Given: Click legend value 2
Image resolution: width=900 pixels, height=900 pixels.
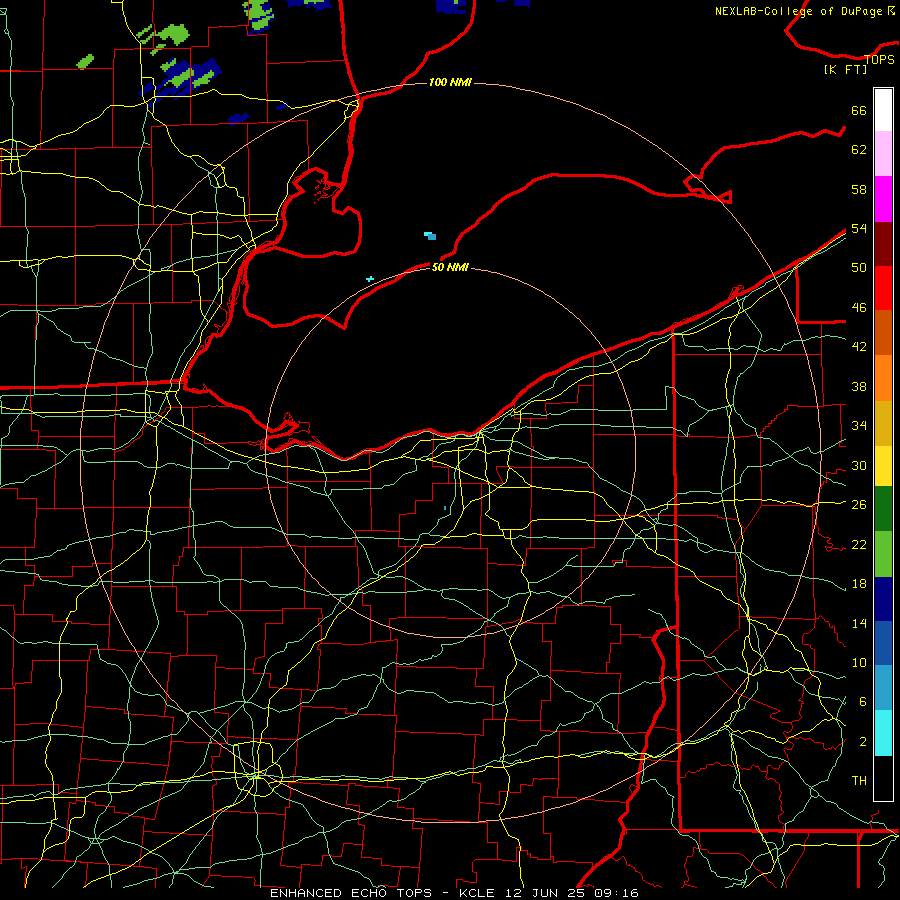Looking at the screenshot, I should [862, 741].
